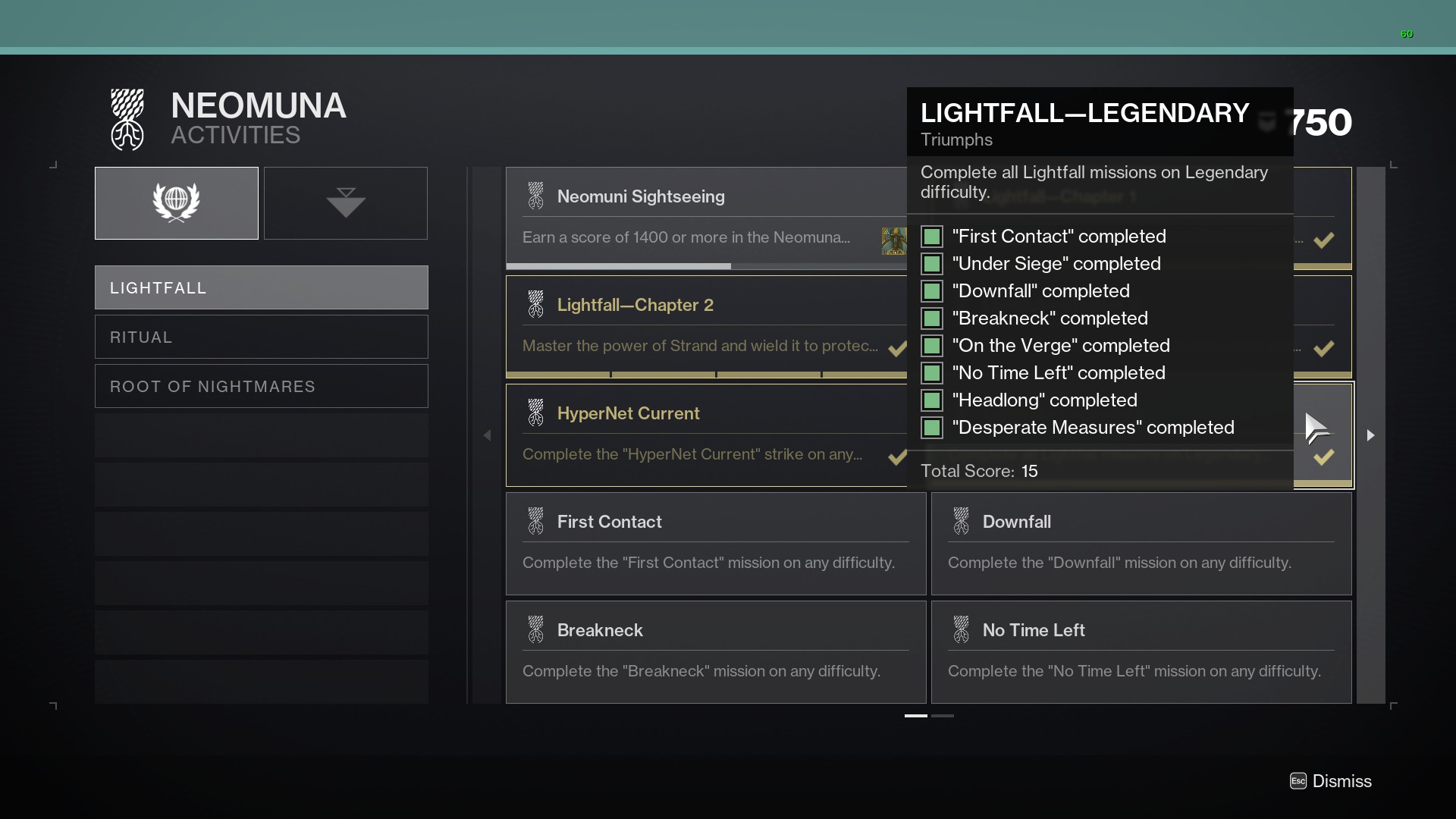Click the Breakneck triumph emblem icon

tap(536, 629)
